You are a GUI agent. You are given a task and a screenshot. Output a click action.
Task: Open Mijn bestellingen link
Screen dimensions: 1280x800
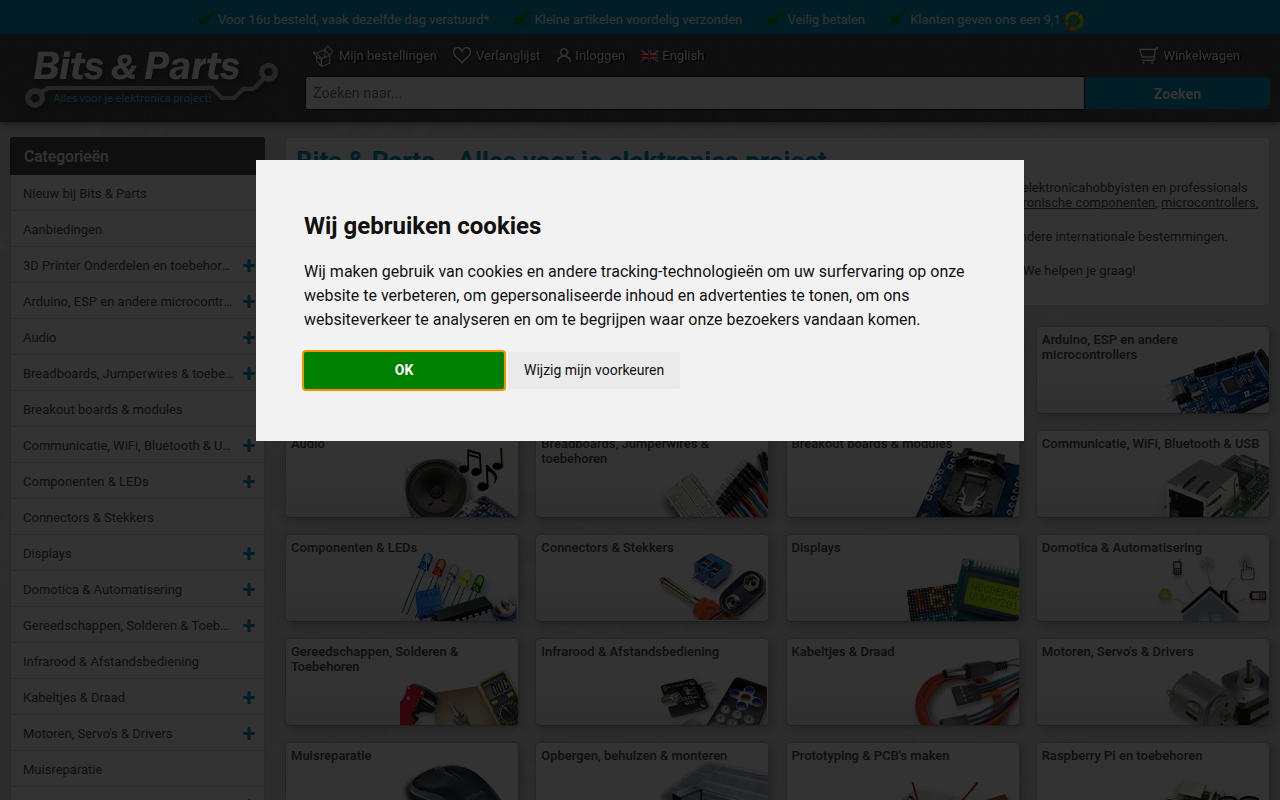(x=388, y=56)
